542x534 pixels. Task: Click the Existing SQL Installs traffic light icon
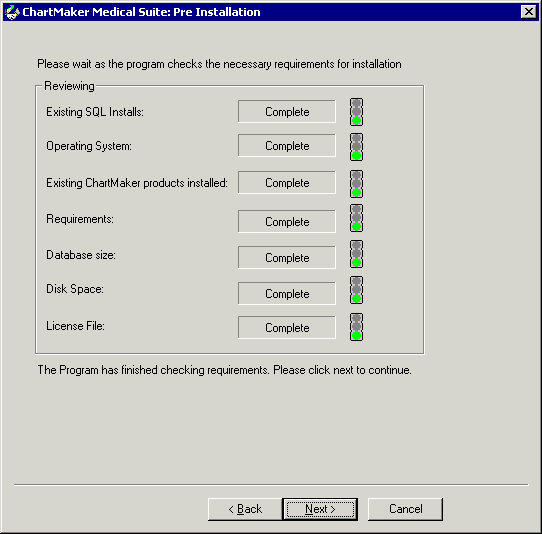tap(356, 112)
